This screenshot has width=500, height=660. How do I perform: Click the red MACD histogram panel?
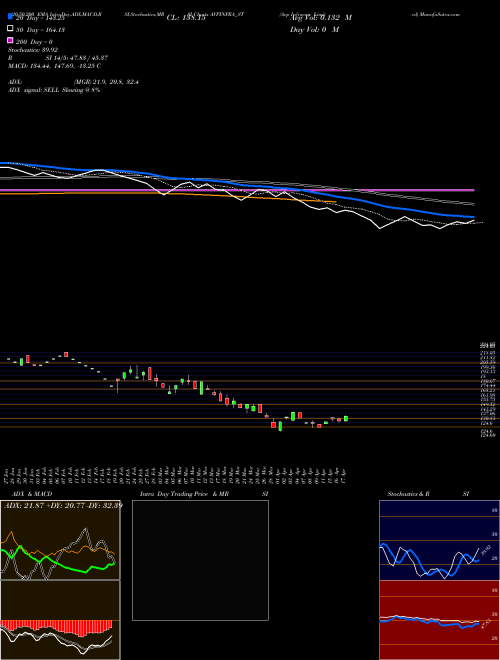(60, 620)
